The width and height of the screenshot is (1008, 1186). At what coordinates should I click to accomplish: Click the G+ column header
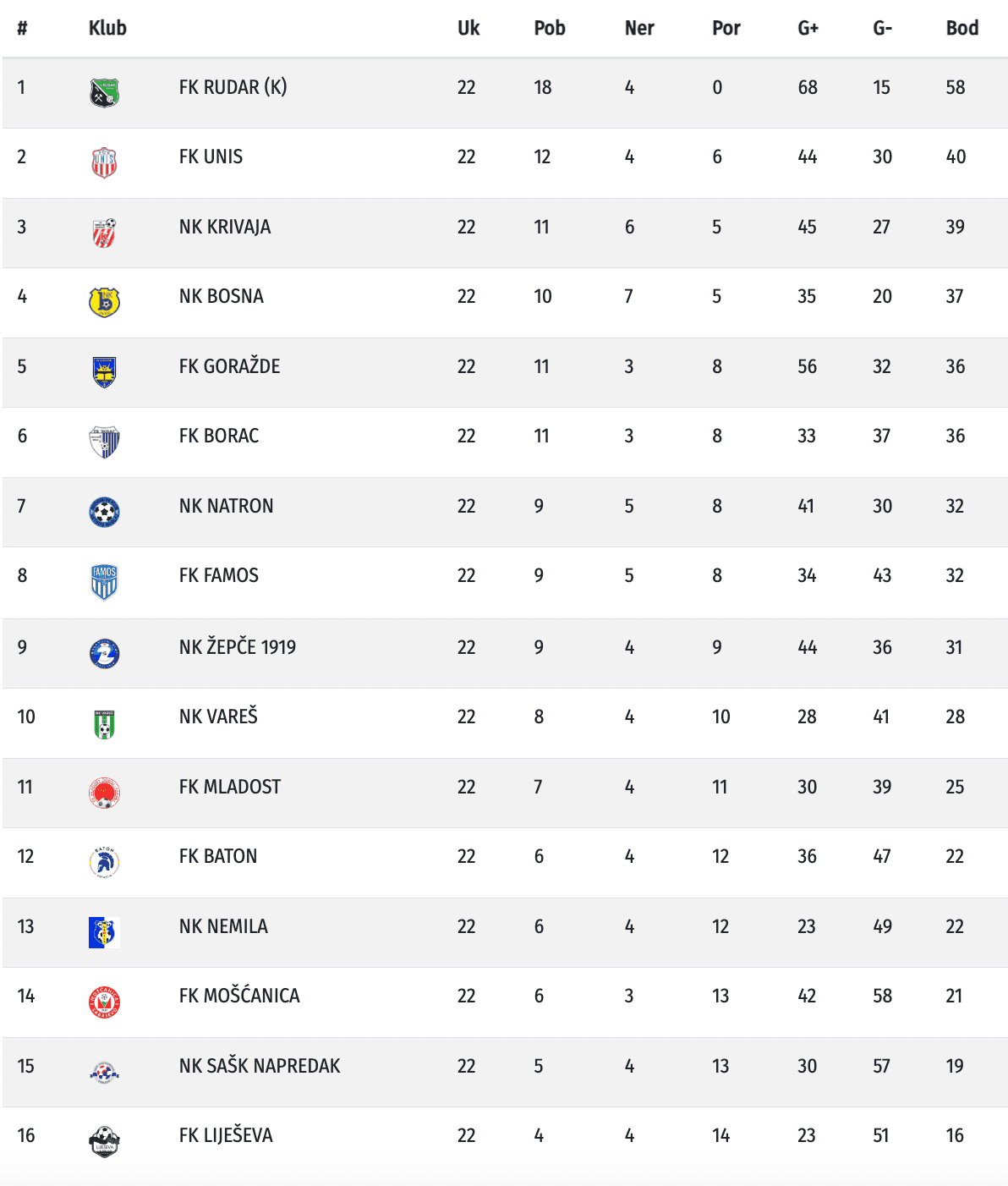pyautogui.click(x=808, y=28)
